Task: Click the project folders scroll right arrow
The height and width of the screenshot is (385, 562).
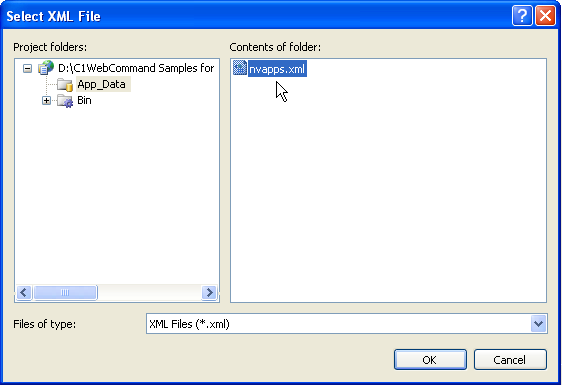Action: click(x=209, y=293)
